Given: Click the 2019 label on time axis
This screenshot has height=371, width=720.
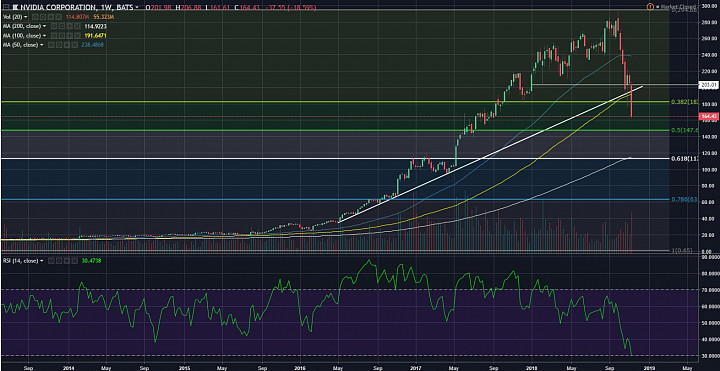Looking at the screenshot, I should [x=648, y=367].
